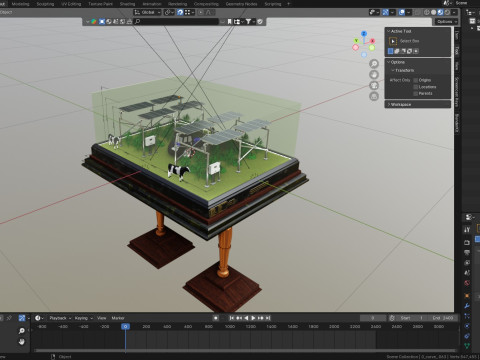Play the animation forward

(253, 318)
